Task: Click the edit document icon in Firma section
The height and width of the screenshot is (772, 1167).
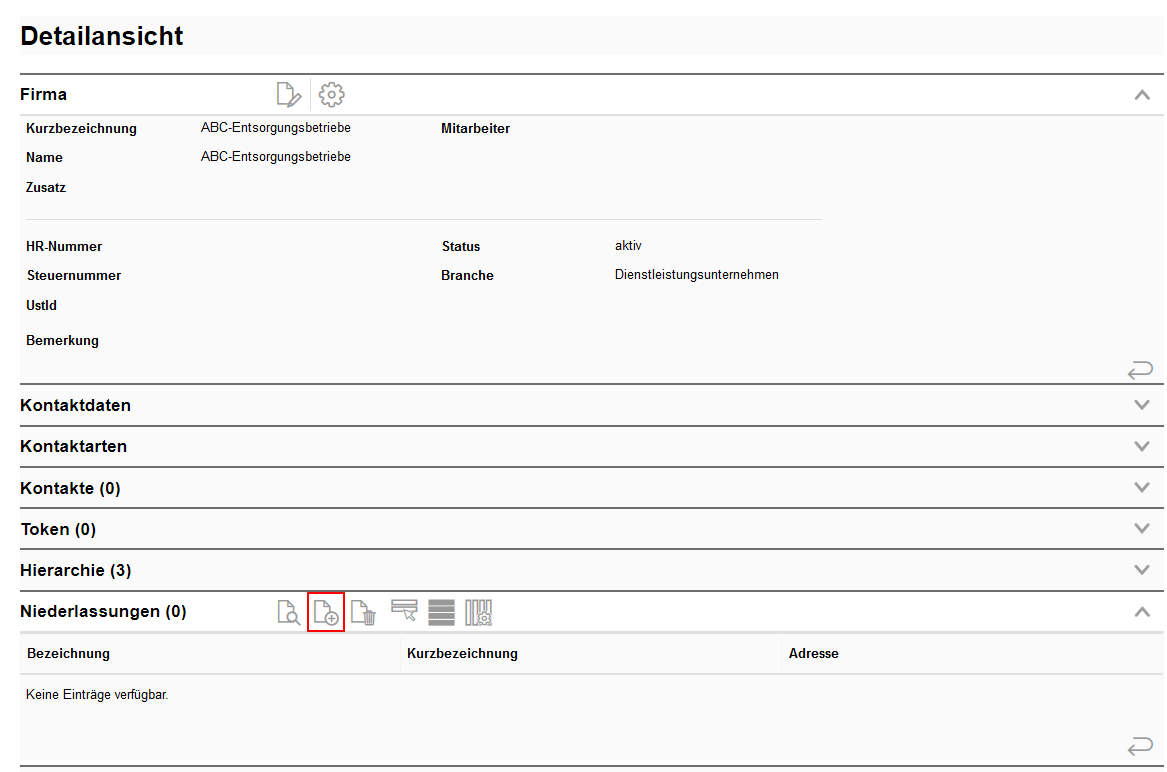Action: coord(288,95)
